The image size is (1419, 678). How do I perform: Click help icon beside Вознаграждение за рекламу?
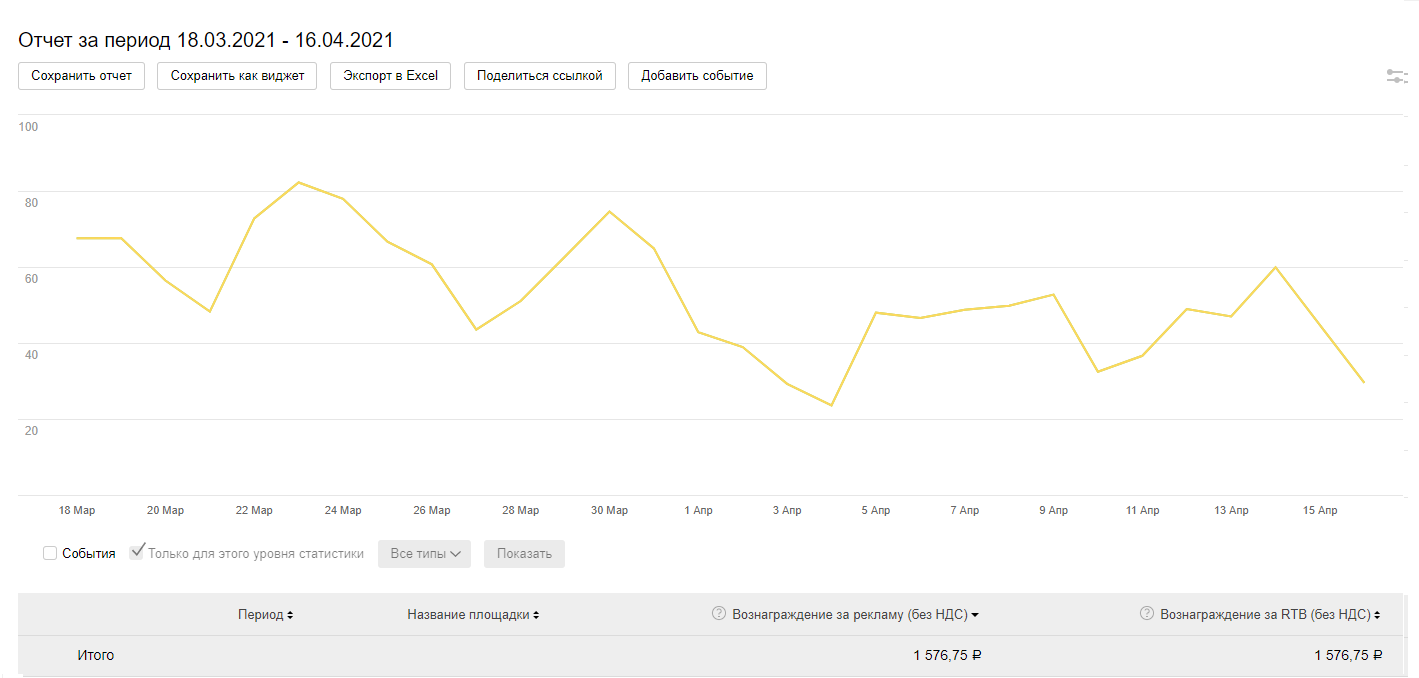coord(718,614)
